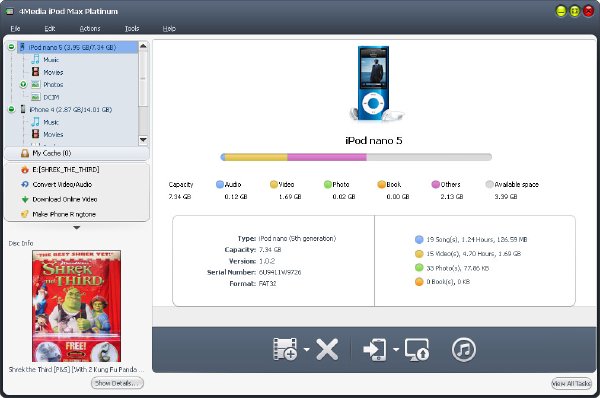
Task: Click the device tree scroll-down arrow
Action: (143, 140)
